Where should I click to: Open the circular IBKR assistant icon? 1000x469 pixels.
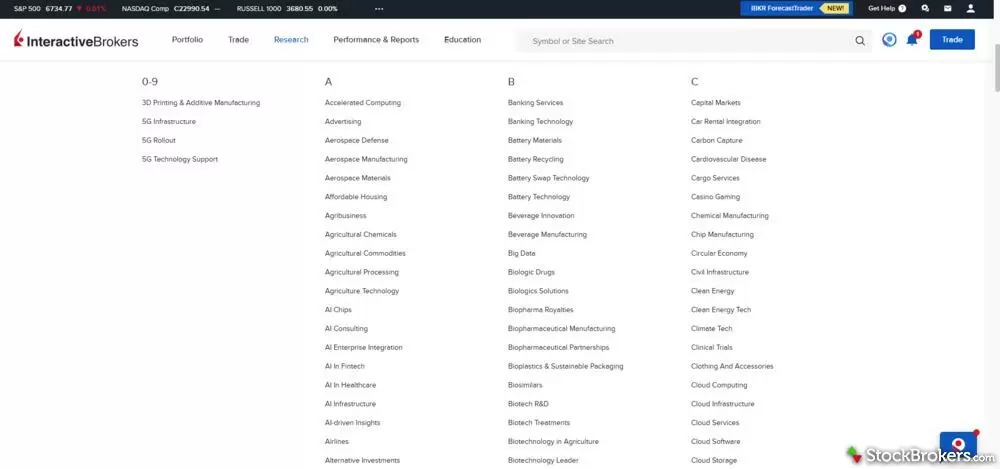click(889, 40)
